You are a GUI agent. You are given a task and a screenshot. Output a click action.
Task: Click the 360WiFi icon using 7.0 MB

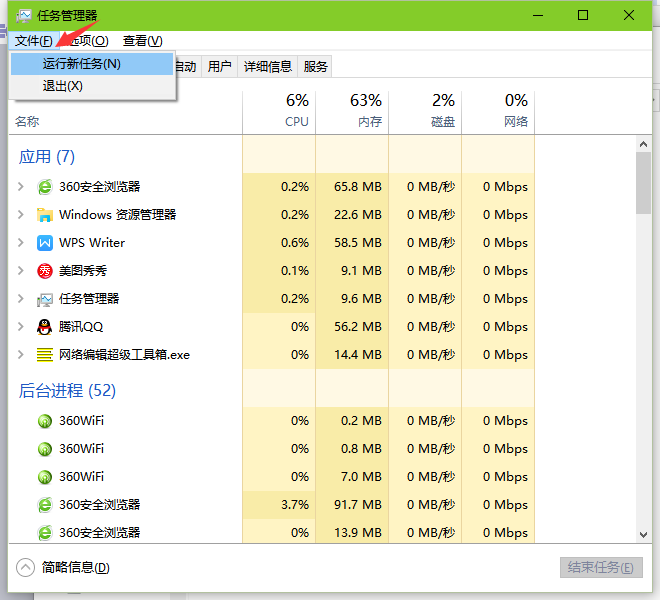(x=45, y=477)
